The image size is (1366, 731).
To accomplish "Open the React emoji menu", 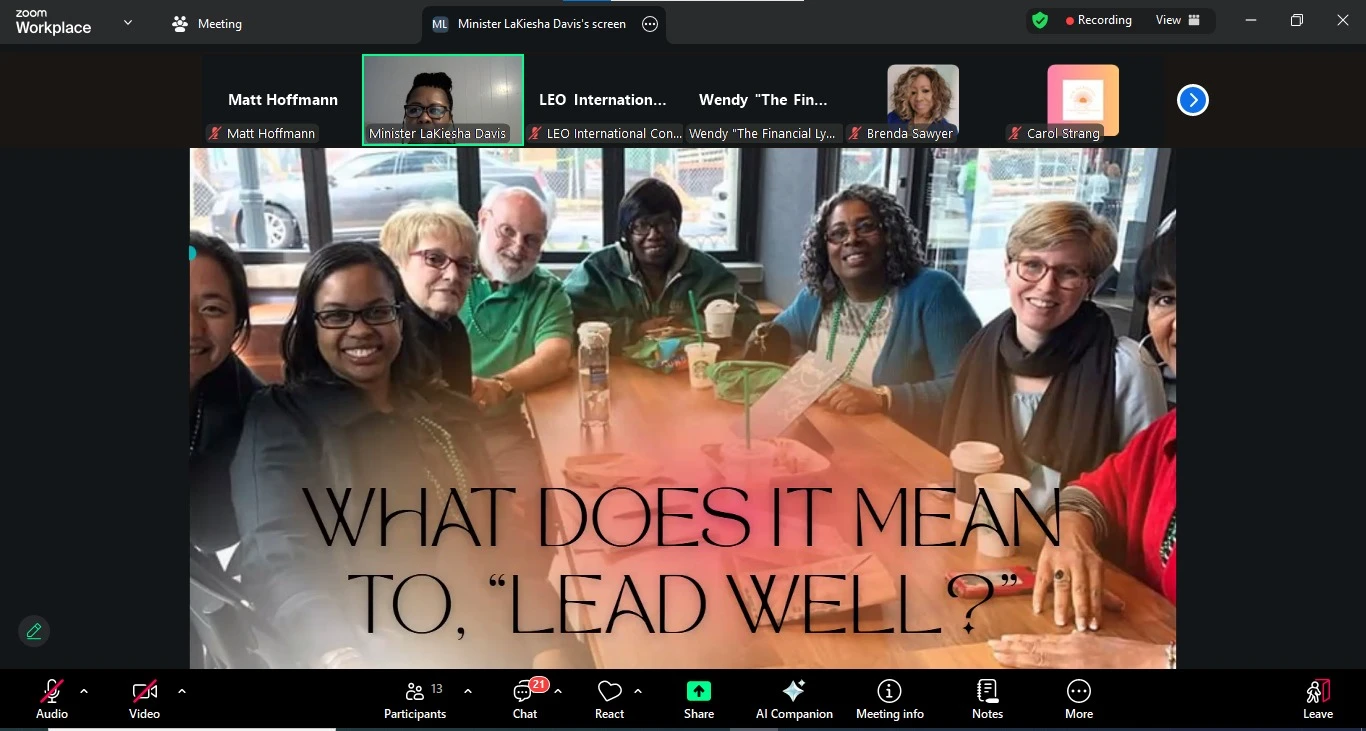I will (x=609, y=699).
